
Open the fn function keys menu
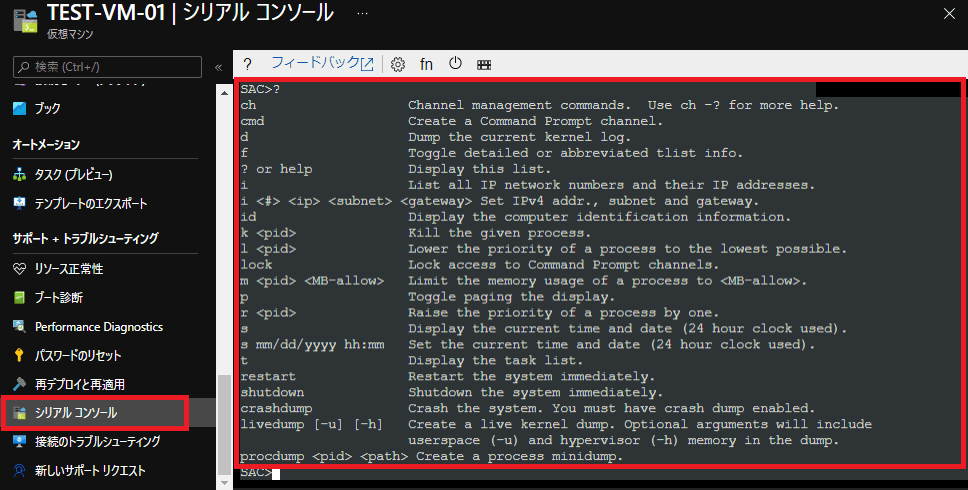pyautogui.click(x=426, y=64)
